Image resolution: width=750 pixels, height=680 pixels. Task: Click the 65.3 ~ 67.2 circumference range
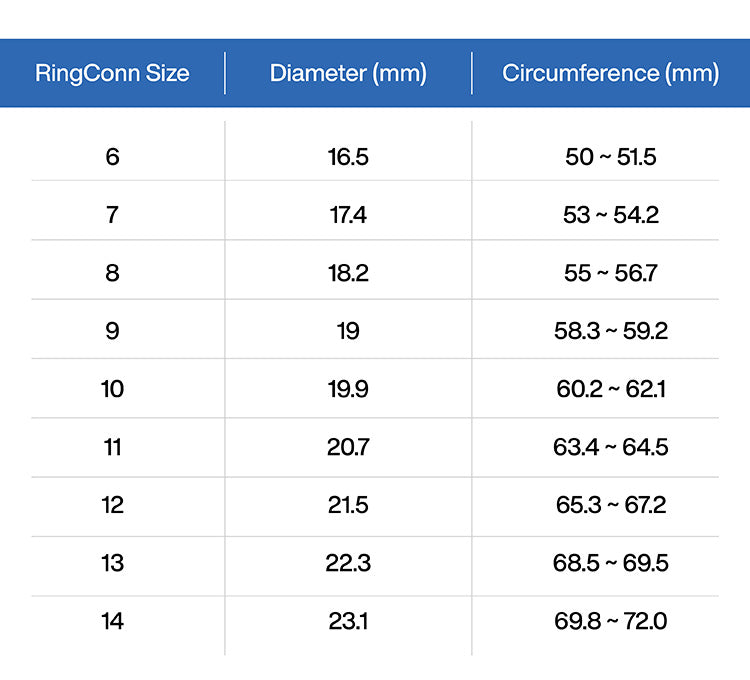[x=610, y=505]
